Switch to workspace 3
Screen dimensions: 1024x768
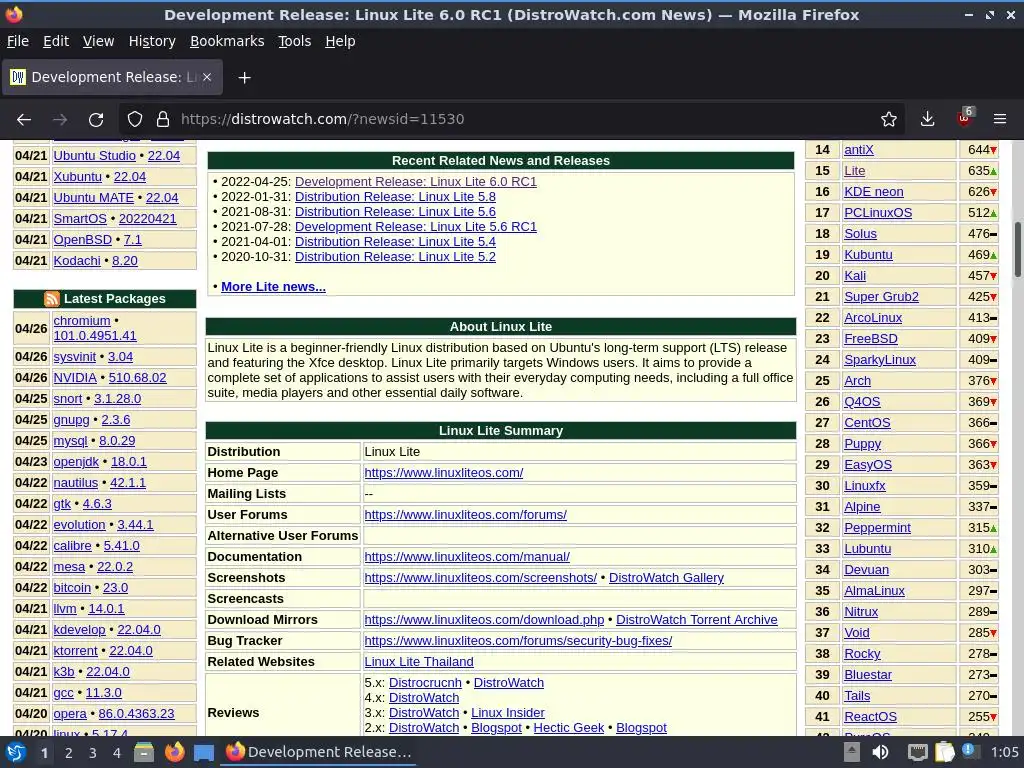93,753
